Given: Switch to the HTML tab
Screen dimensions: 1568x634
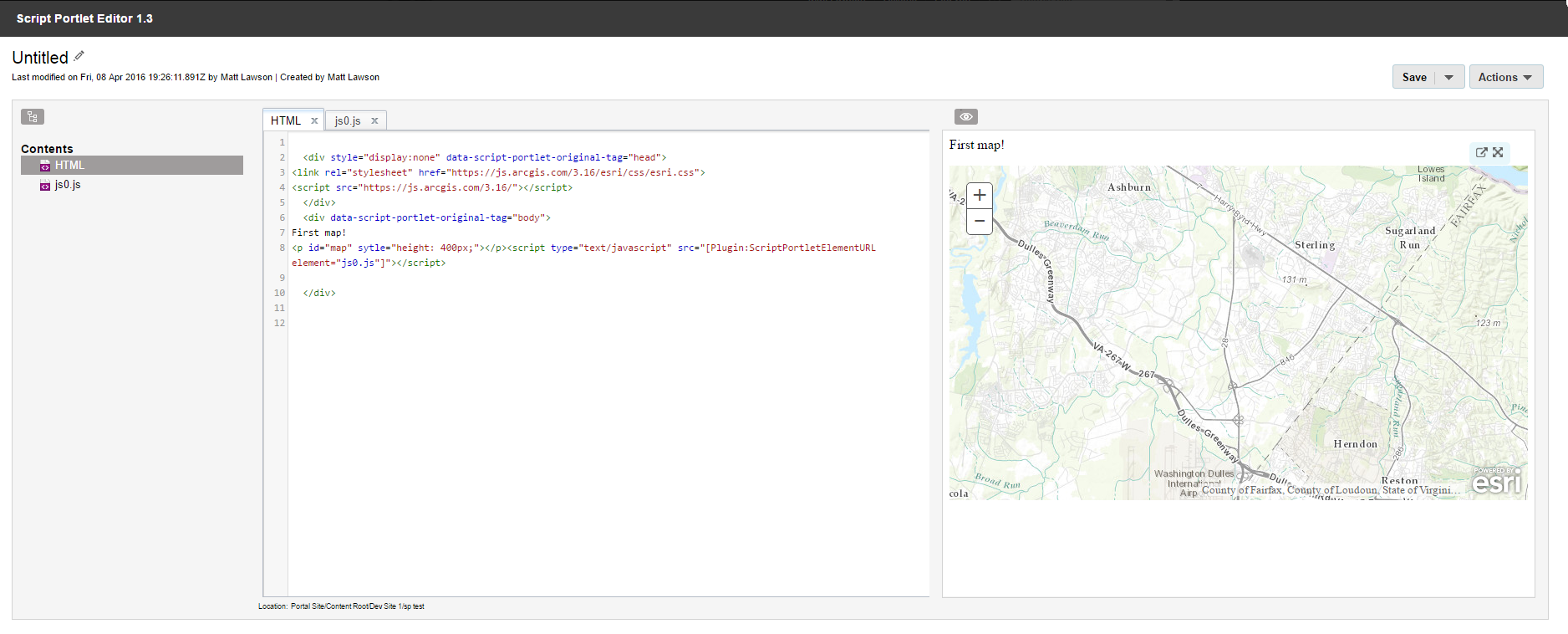Looking at the screenshot, I should pos(286,120).
